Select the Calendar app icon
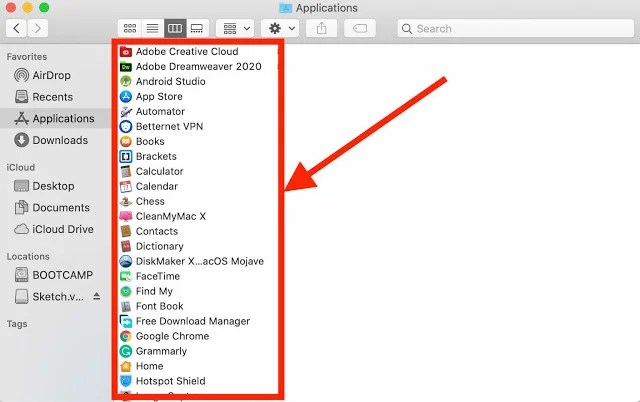 point(126,187)
